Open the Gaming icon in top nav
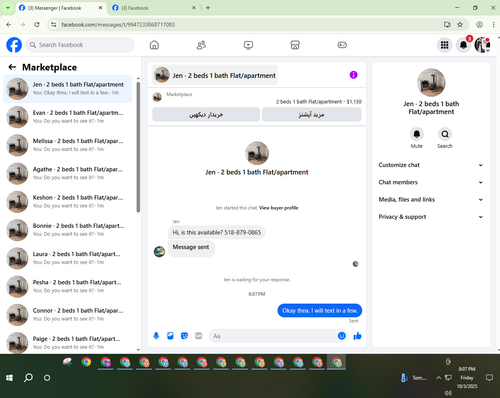Image resolution: width=500 pixels, height=398 pixels. [342, 45]
